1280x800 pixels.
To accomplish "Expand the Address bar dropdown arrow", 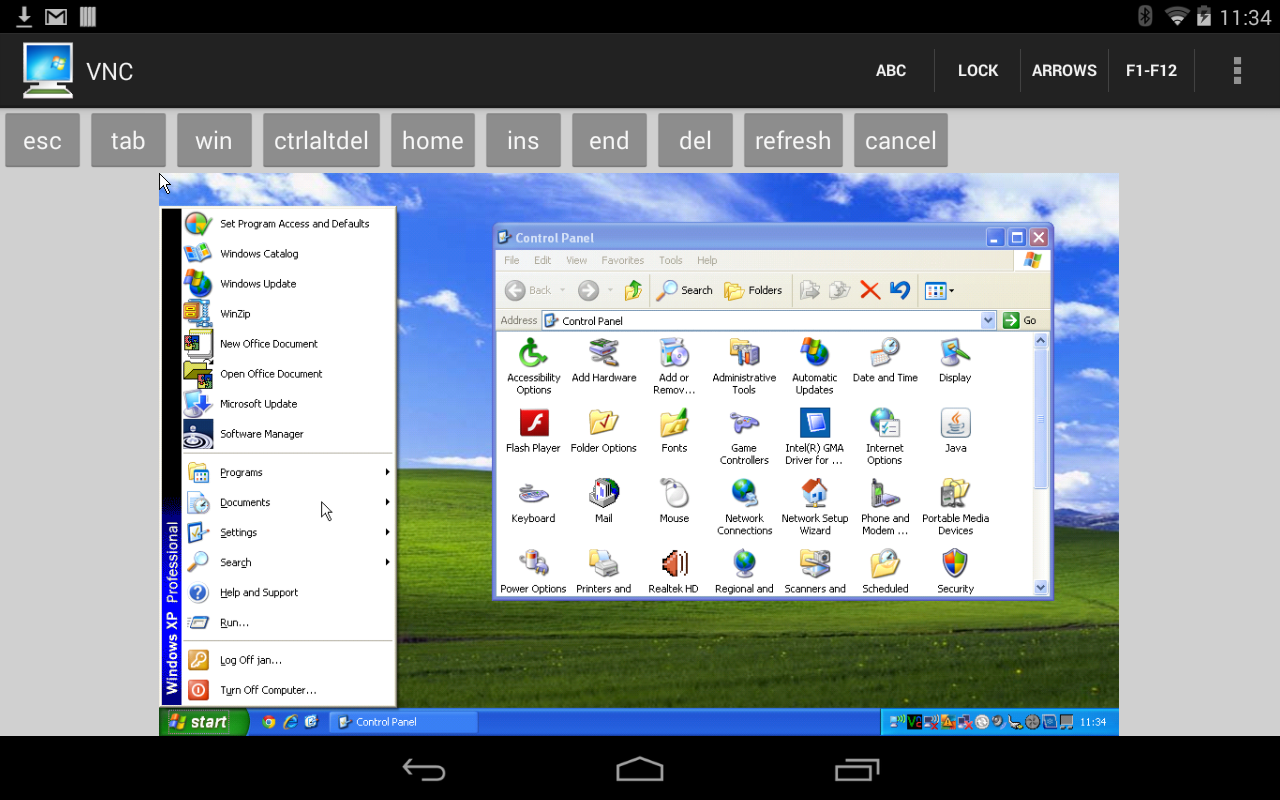I will click(988, 321).
